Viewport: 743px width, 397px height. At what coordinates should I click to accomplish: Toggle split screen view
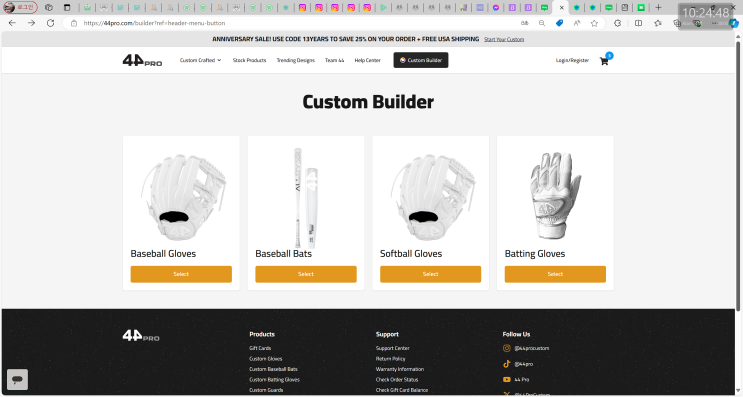(638, 23)
